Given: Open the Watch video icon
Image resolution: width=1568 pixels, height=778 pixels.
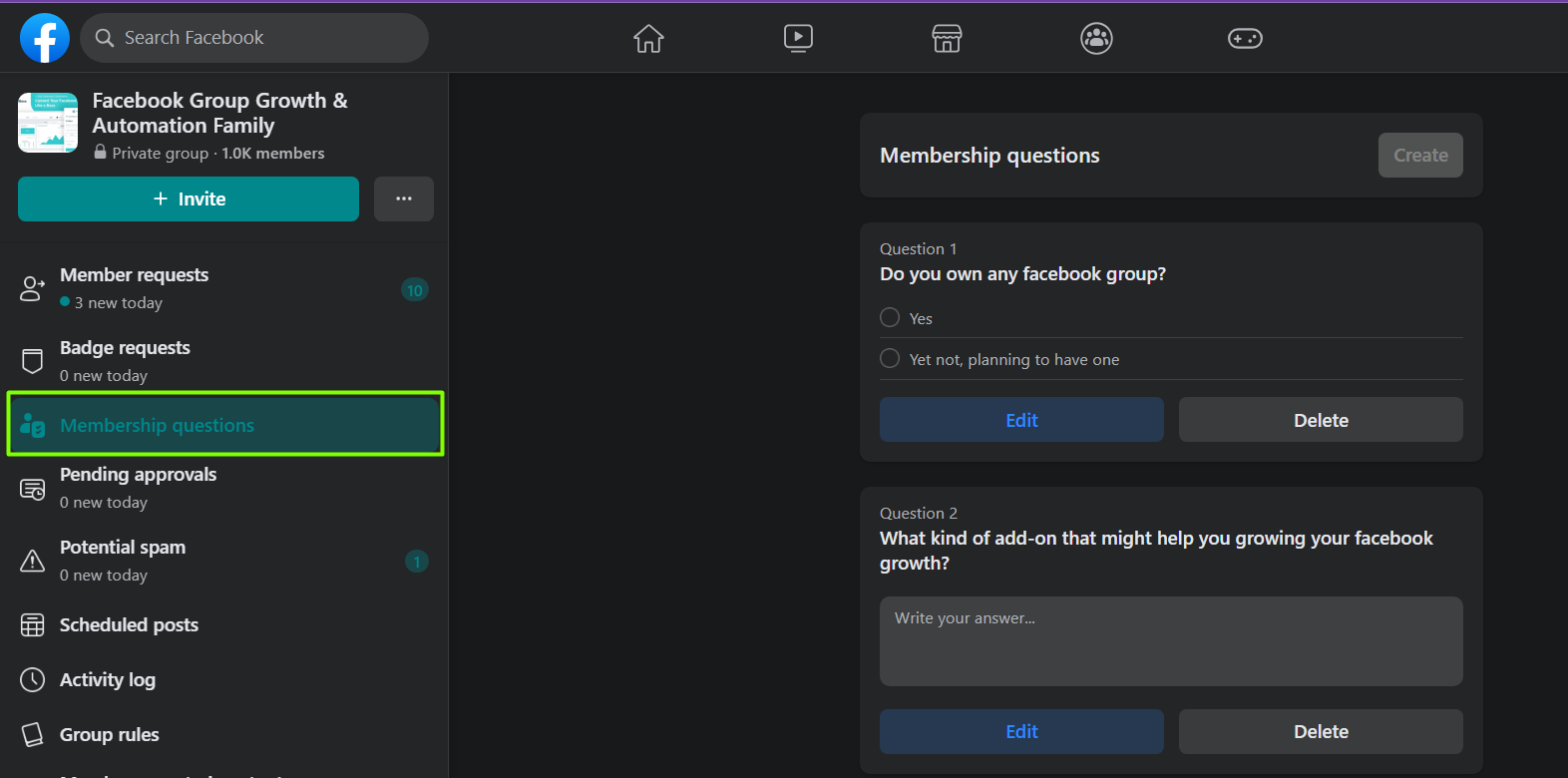Looking at the screenshot, I should [798, 38].
